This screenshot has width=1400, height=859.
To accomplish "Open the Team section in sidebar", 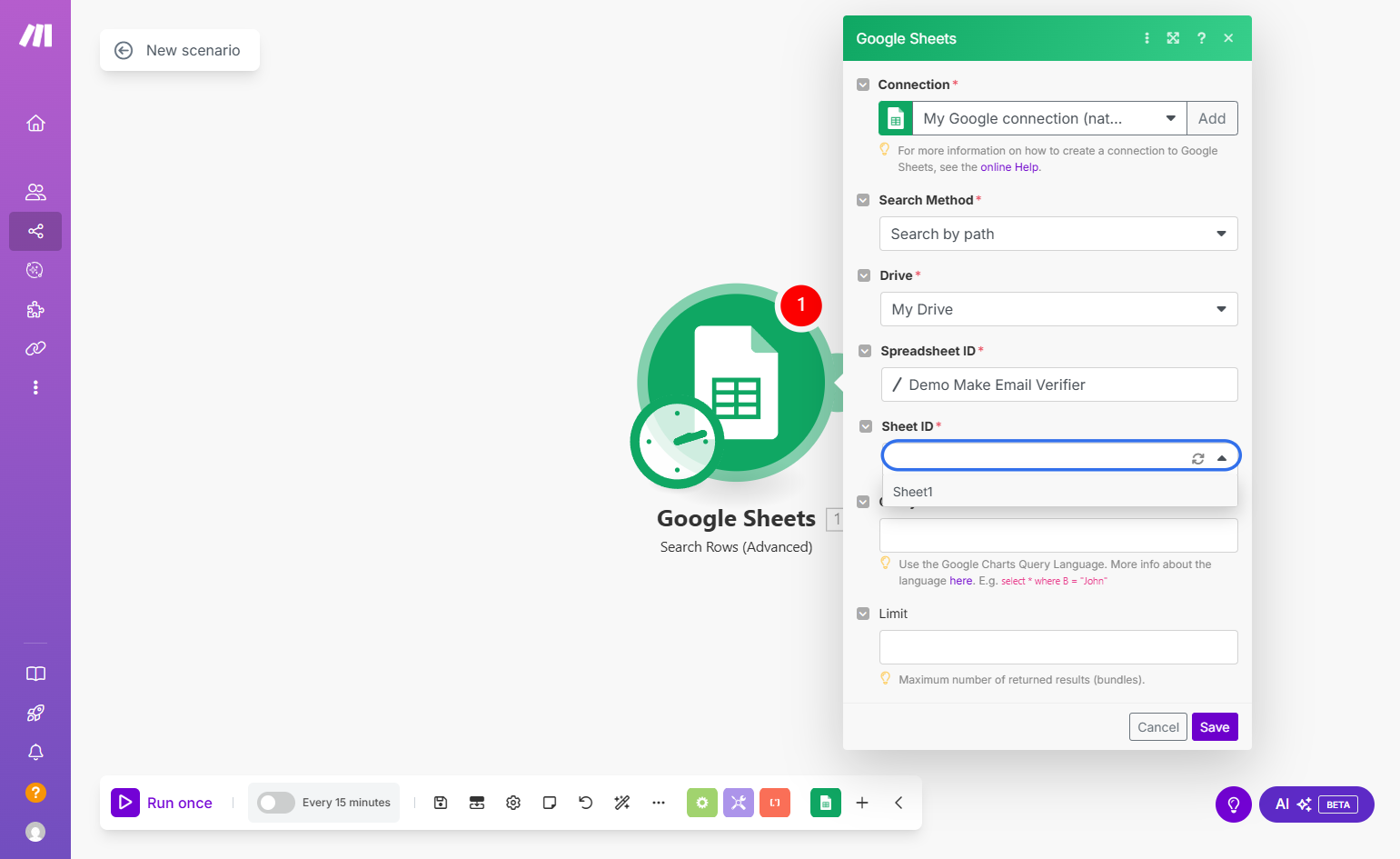I will click(x=35, y=192).
